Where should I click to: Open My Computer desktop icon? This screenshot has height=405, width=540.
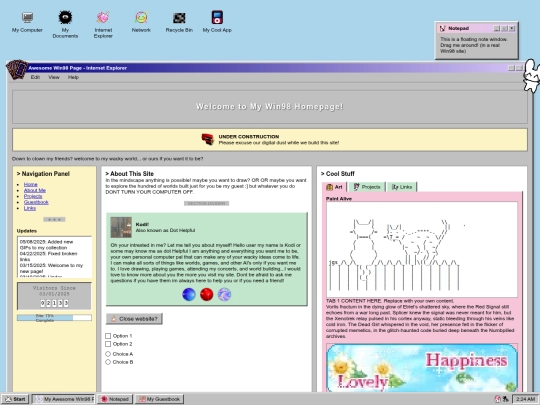[27, 22]
